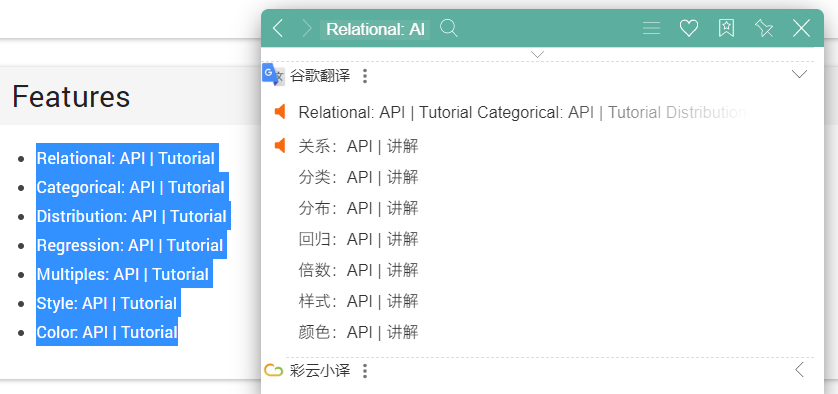Click the search magnifier icon in popup header
838x394 pixels.
tap(449, 28)
